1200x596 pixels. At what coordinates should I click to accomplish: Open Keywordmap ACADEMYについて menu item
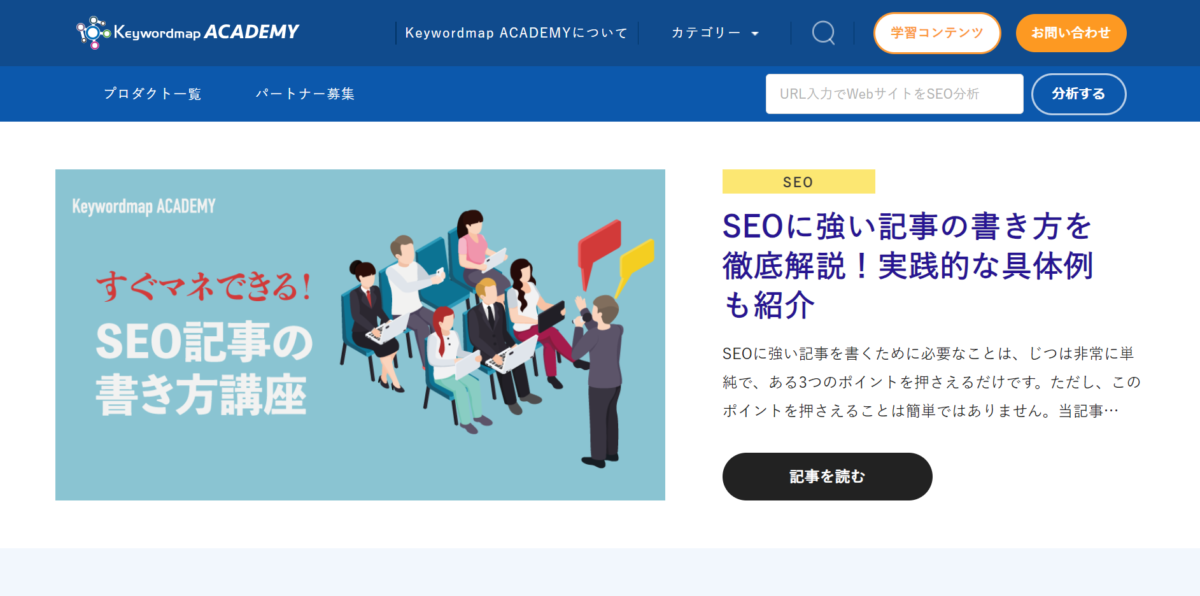click(516, 33)
